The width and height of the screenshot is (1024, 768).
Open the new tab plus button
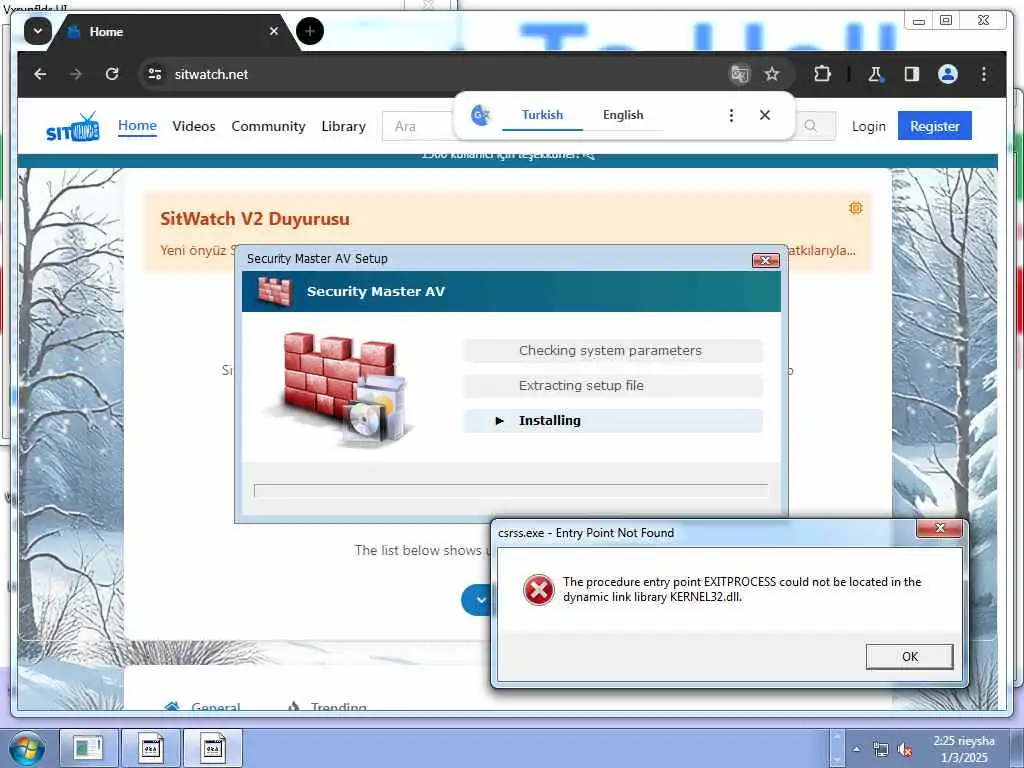[x=310, y=31]
